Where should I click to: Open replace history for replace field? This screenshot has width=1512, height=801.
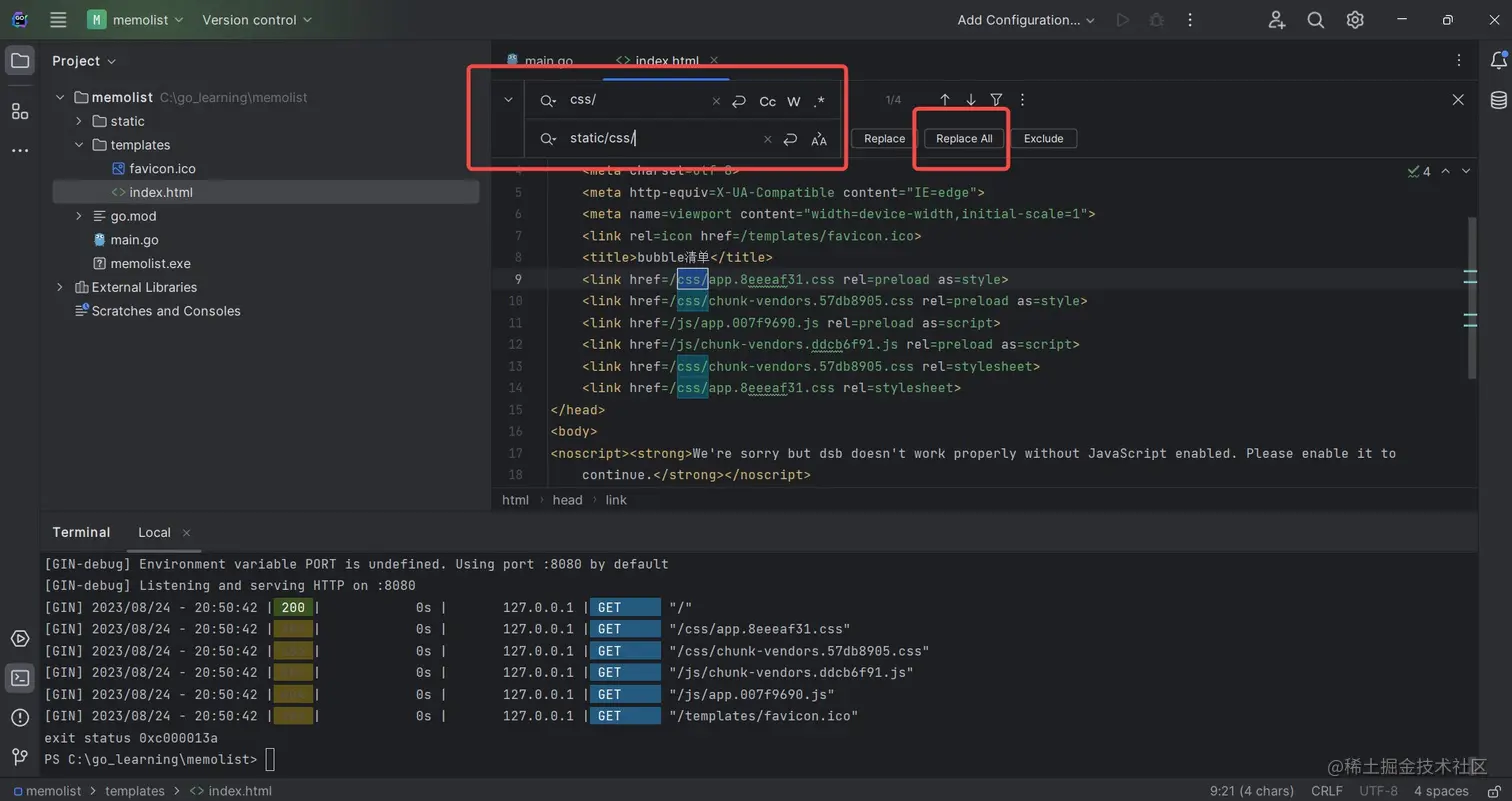pyautogui.click(x=548, y=139)
